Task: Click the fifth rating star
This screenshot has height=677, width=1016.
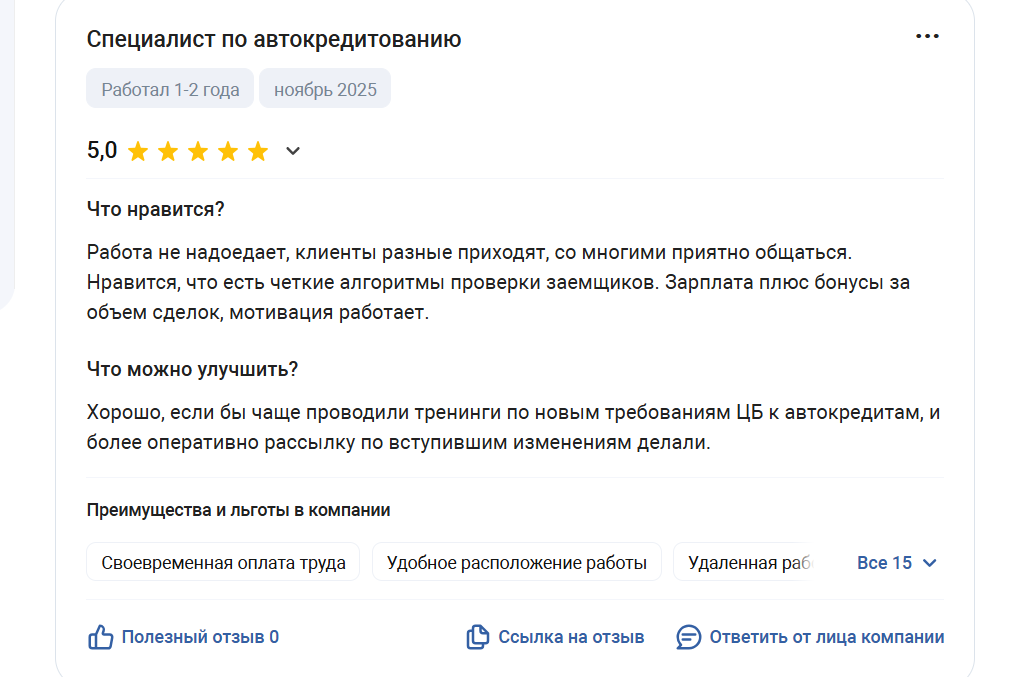Action: tap(258, 152)
